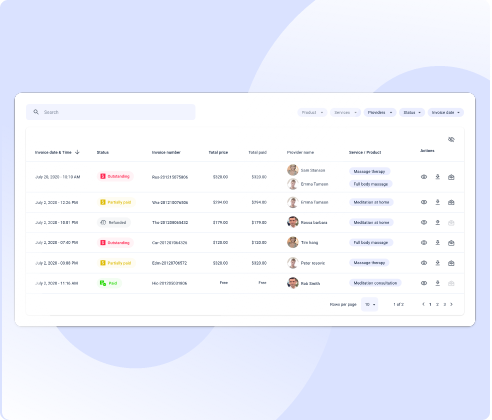
Task: Open the Product filter dropdown
Action: (x=312, y=113)
